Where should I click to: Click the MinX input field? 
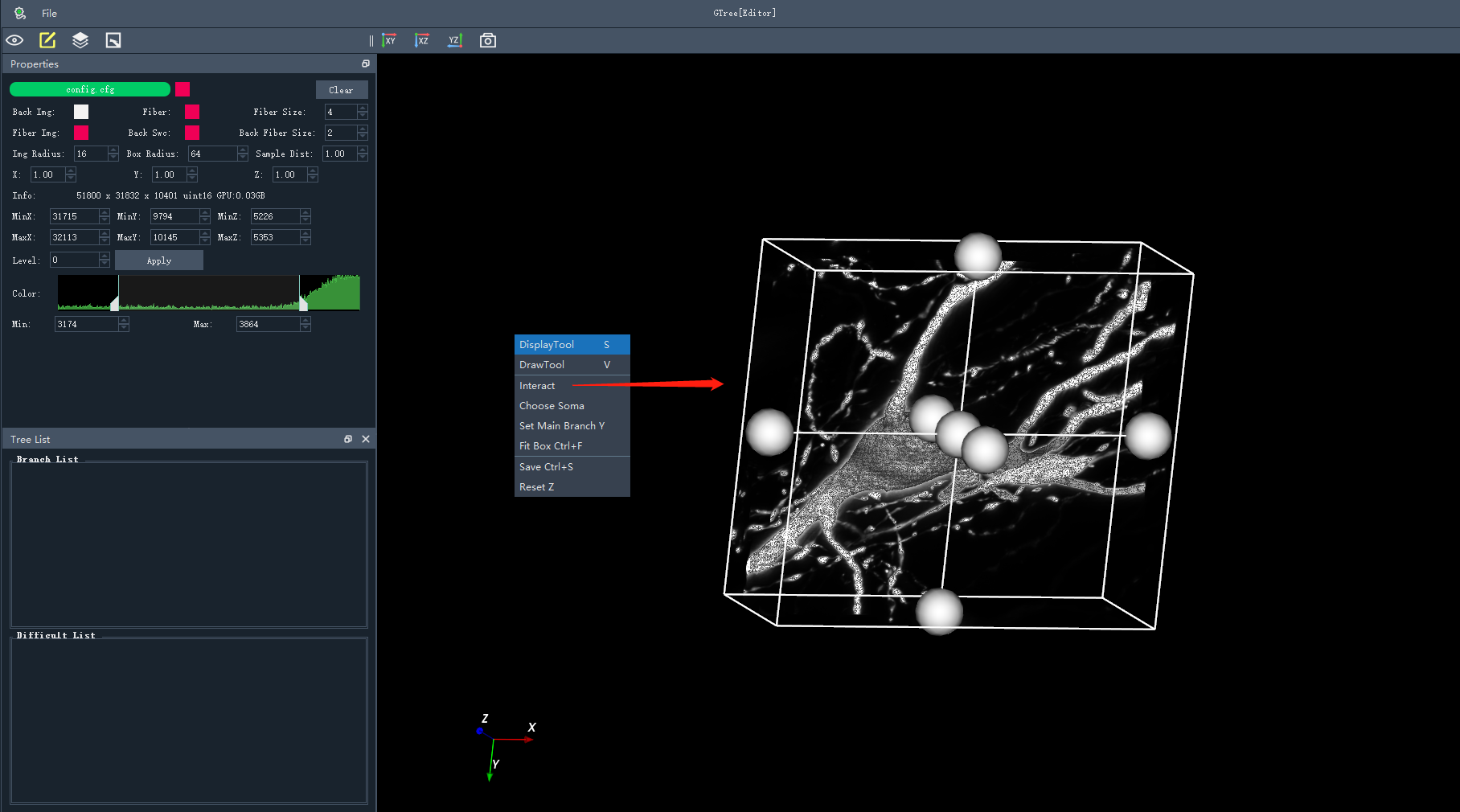coord(74,216)
